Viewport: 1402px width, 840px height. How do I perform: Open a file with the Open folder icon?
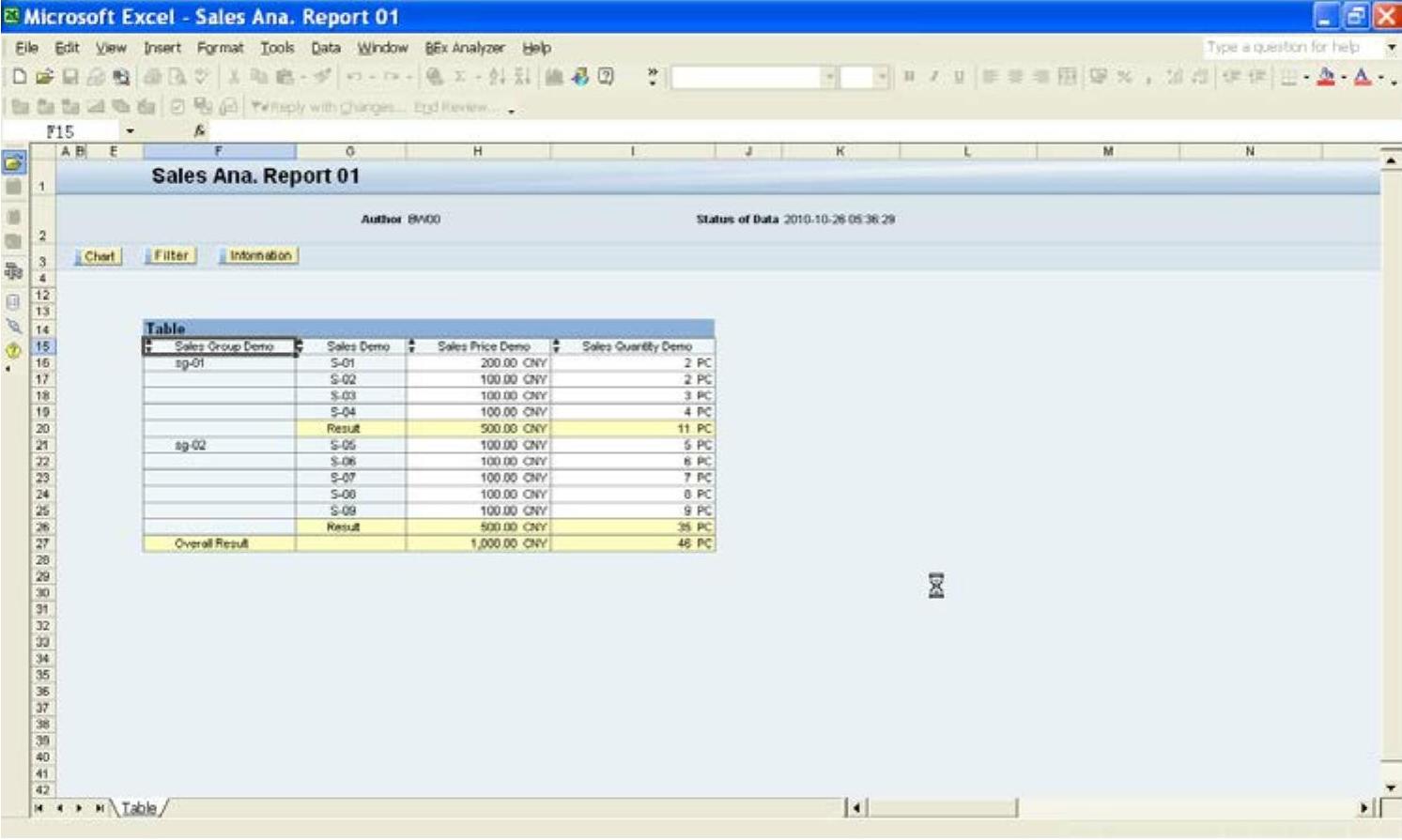[44, 77]
